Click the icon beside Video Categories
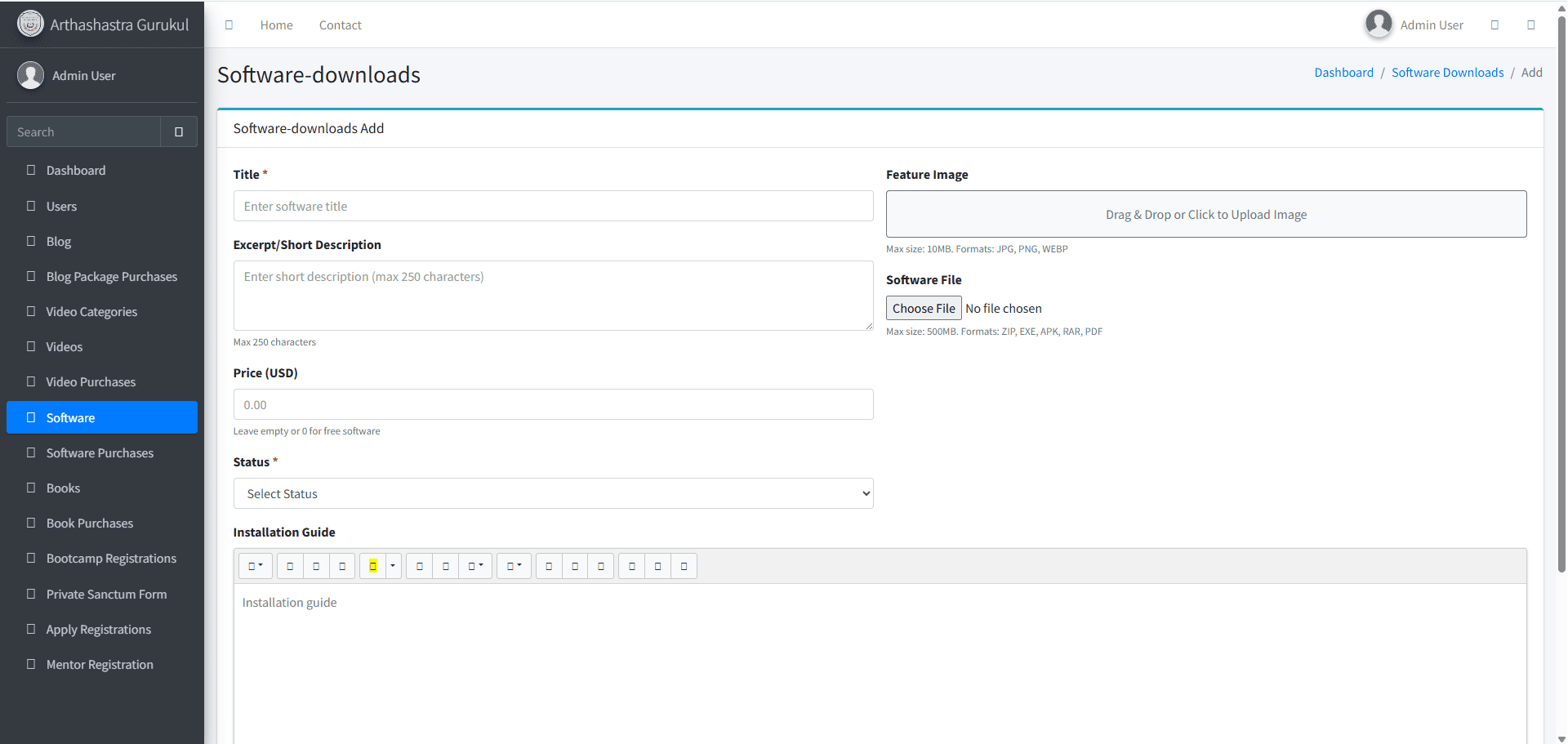 pos(31,311)
